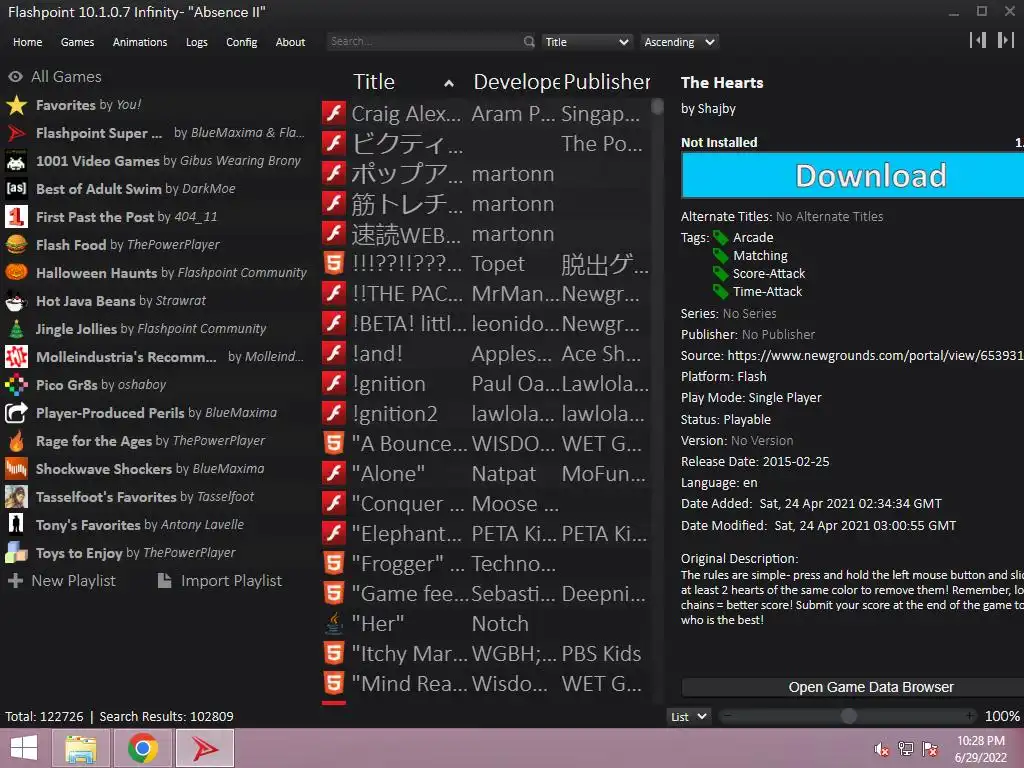Open the Animations tab

point(140,42)
